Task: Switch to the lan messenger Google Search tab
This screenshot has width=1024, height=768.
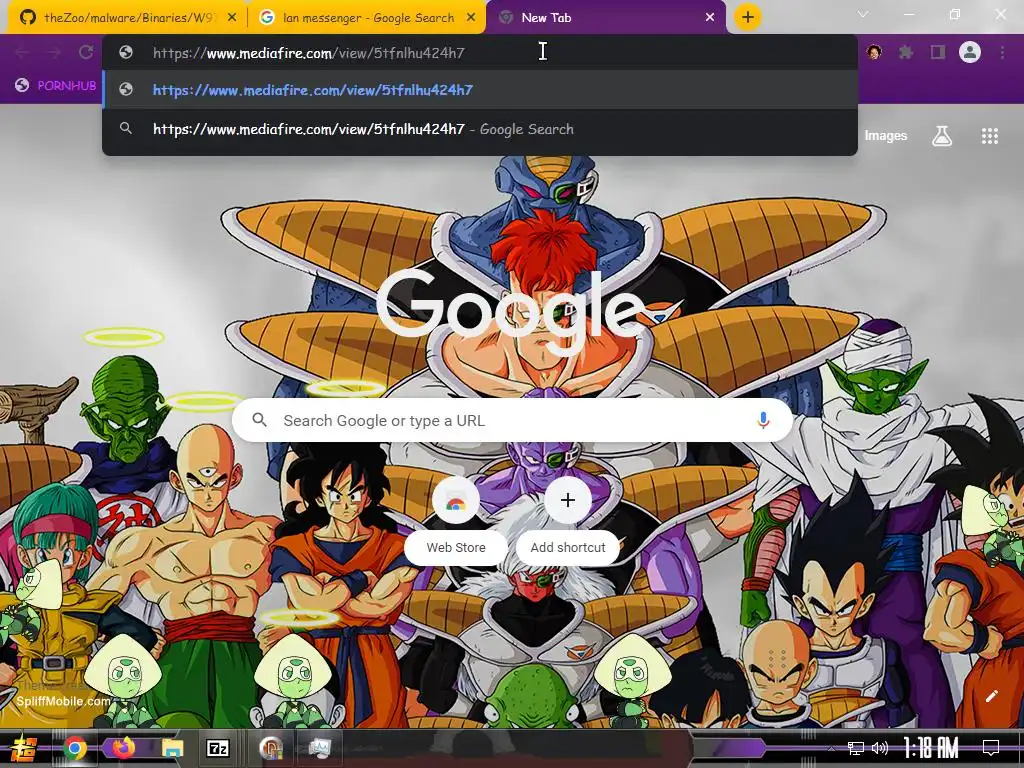Action: tap(367, 18)
